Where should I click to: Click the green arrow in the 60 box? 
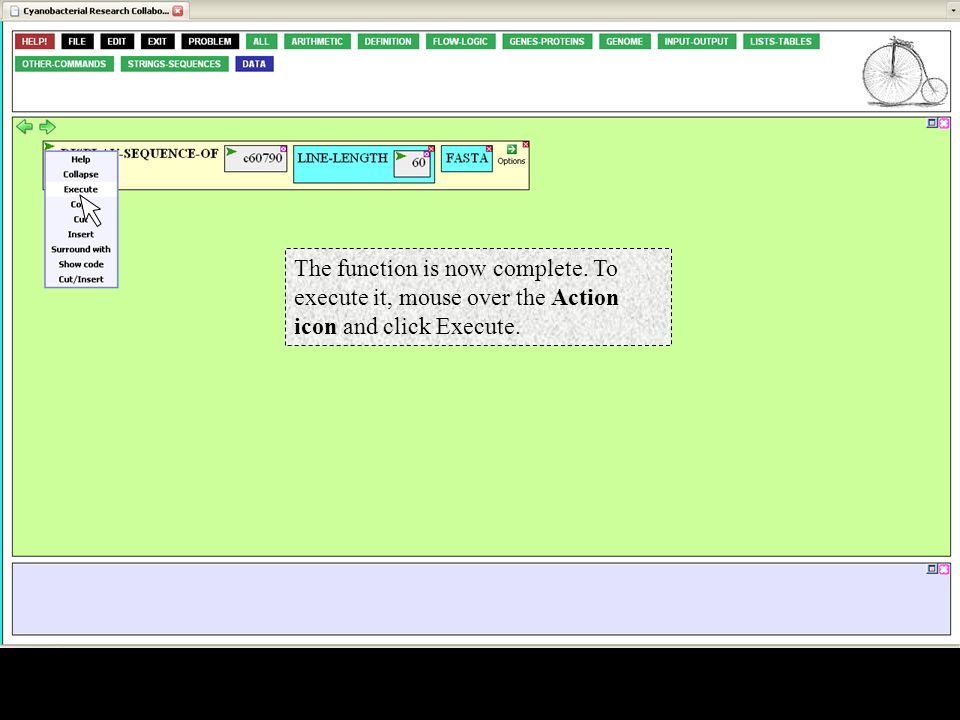tap(401, 156)
